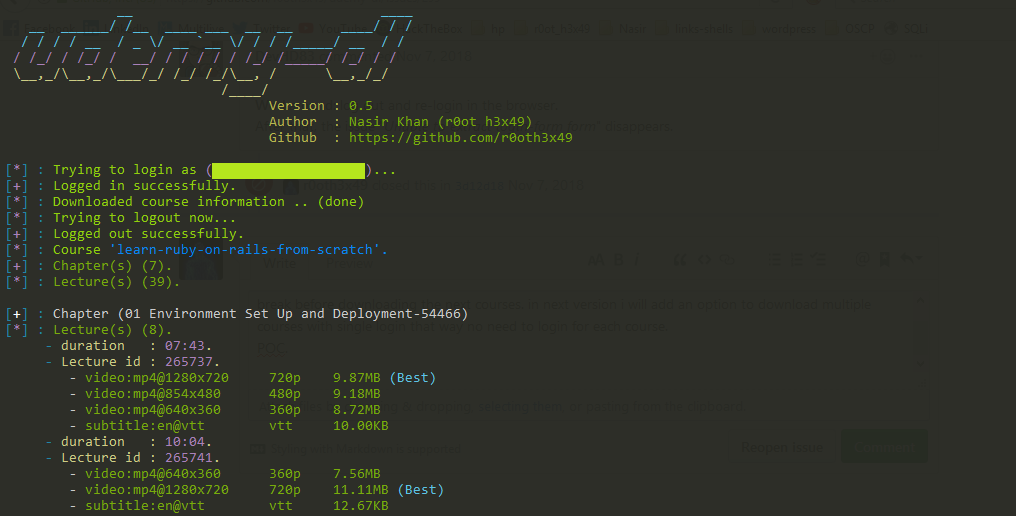The height and width of the screenshot is (516, 1016).
Task: Click 'Styling with Markdown is supported' link
Action: click(356, 449)
